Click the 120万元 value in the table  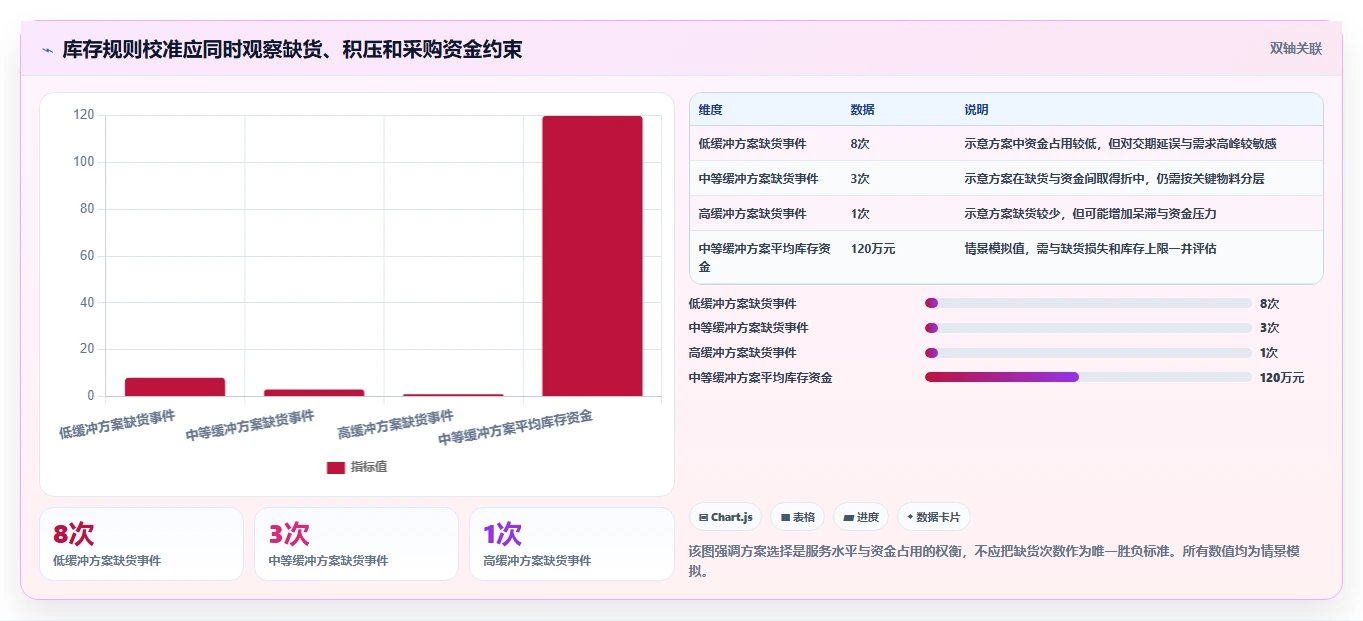[x=872, y=248]
